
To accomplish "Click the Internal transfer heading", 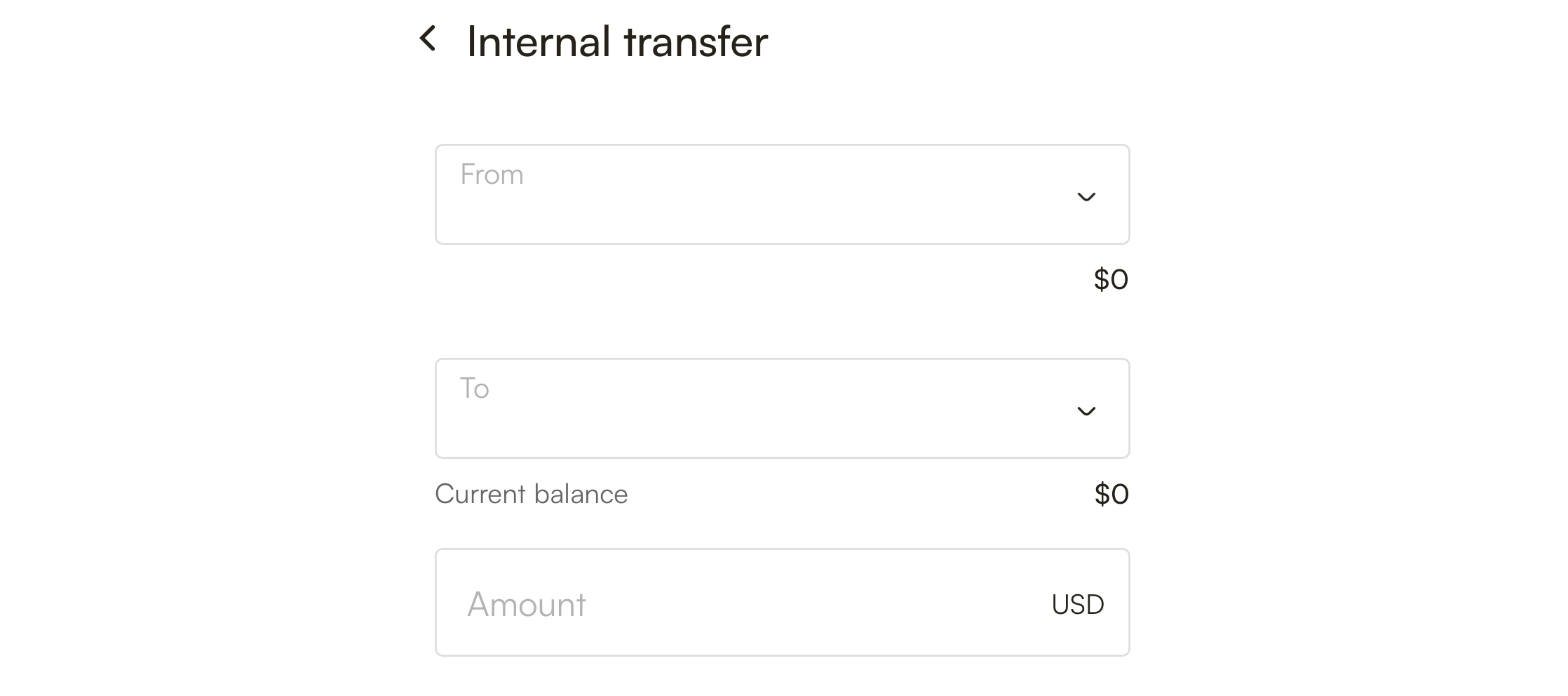I will [x=617, y=41].
